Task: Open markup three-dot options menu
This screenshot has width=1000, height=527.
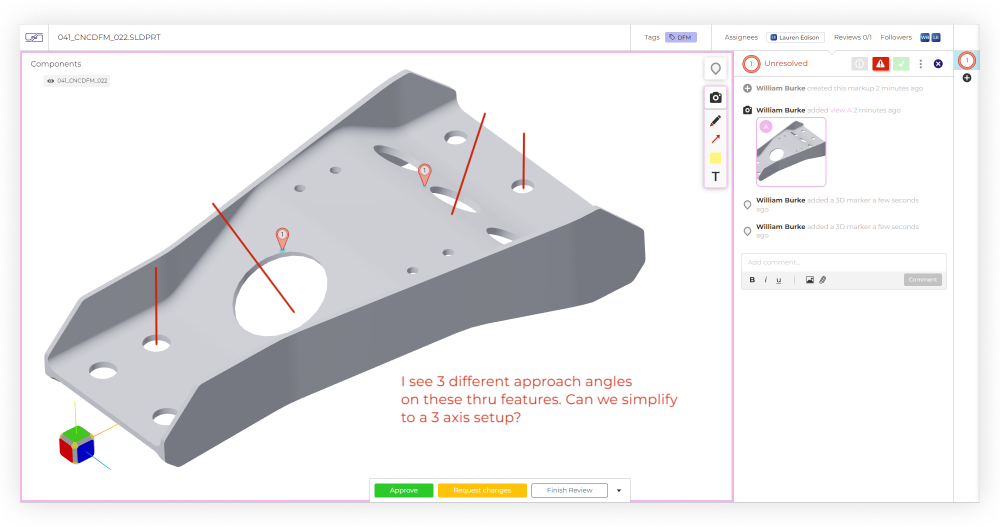Action: tap(920, 64)
